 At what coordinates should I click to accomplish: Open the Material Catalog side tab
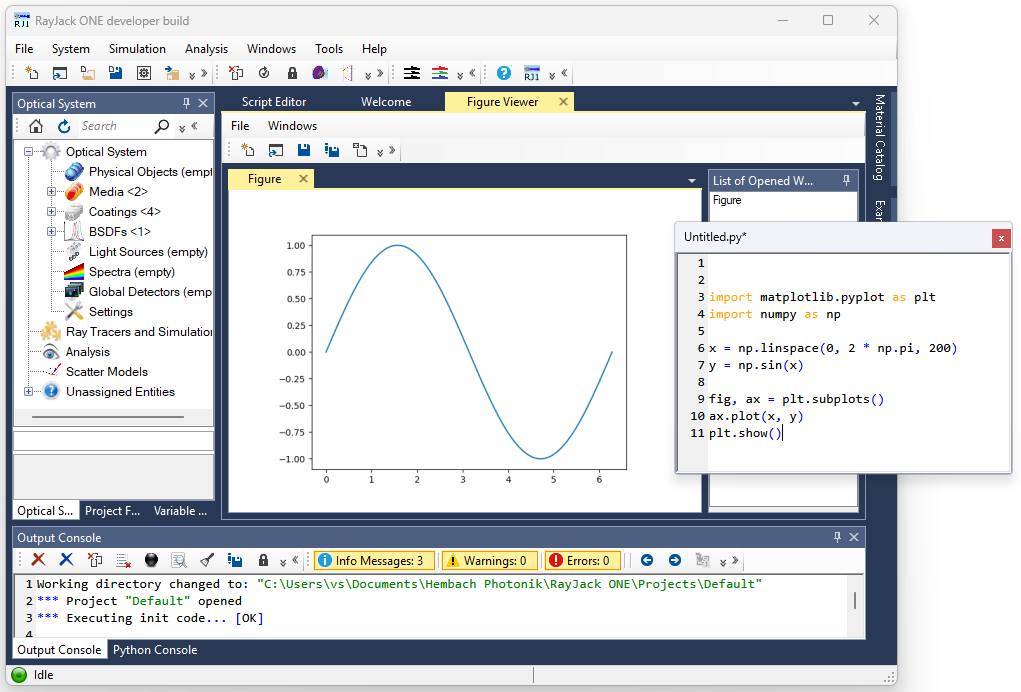click(x=880, y=137)
